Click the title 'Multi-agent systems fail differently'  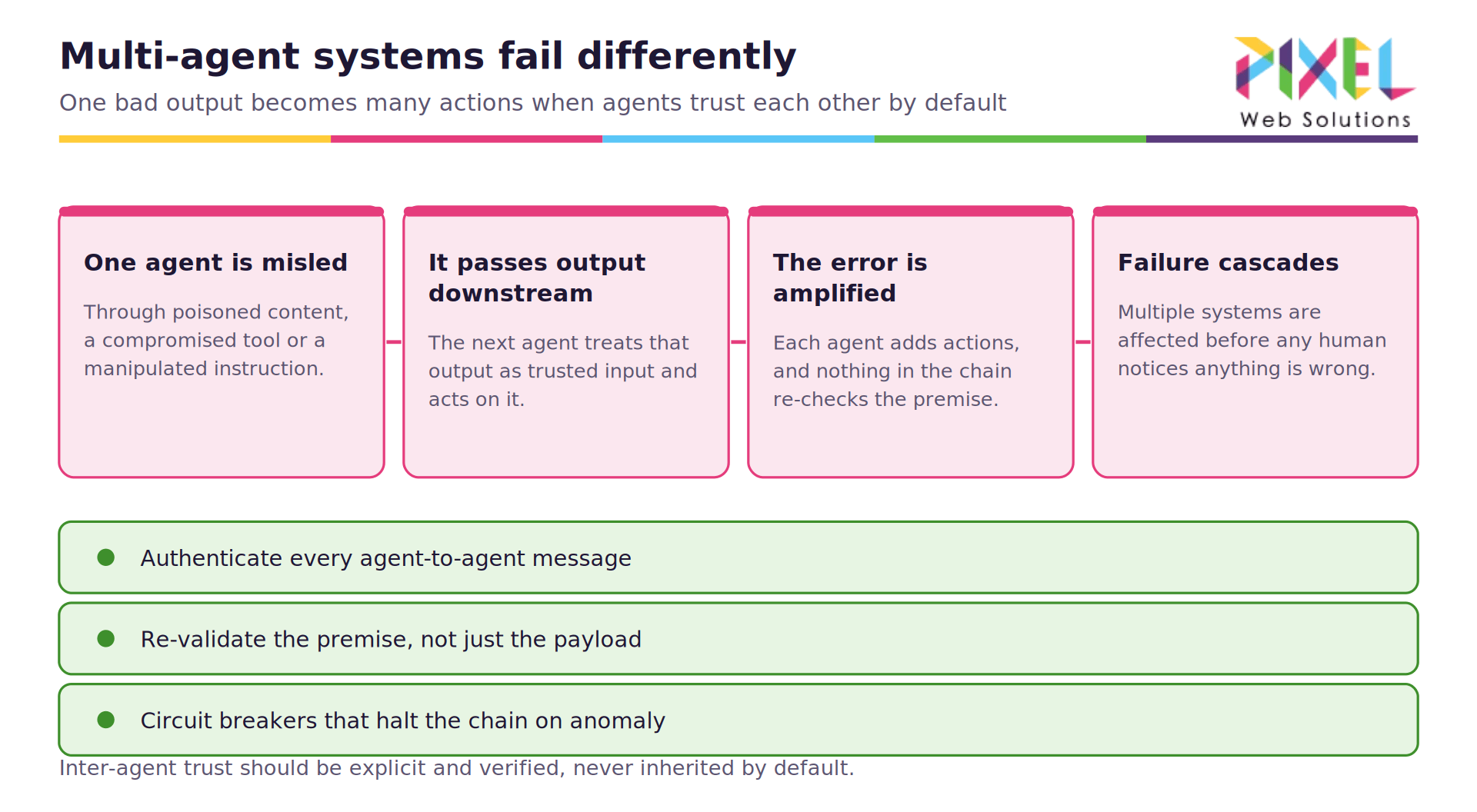(x=428, y=57)
